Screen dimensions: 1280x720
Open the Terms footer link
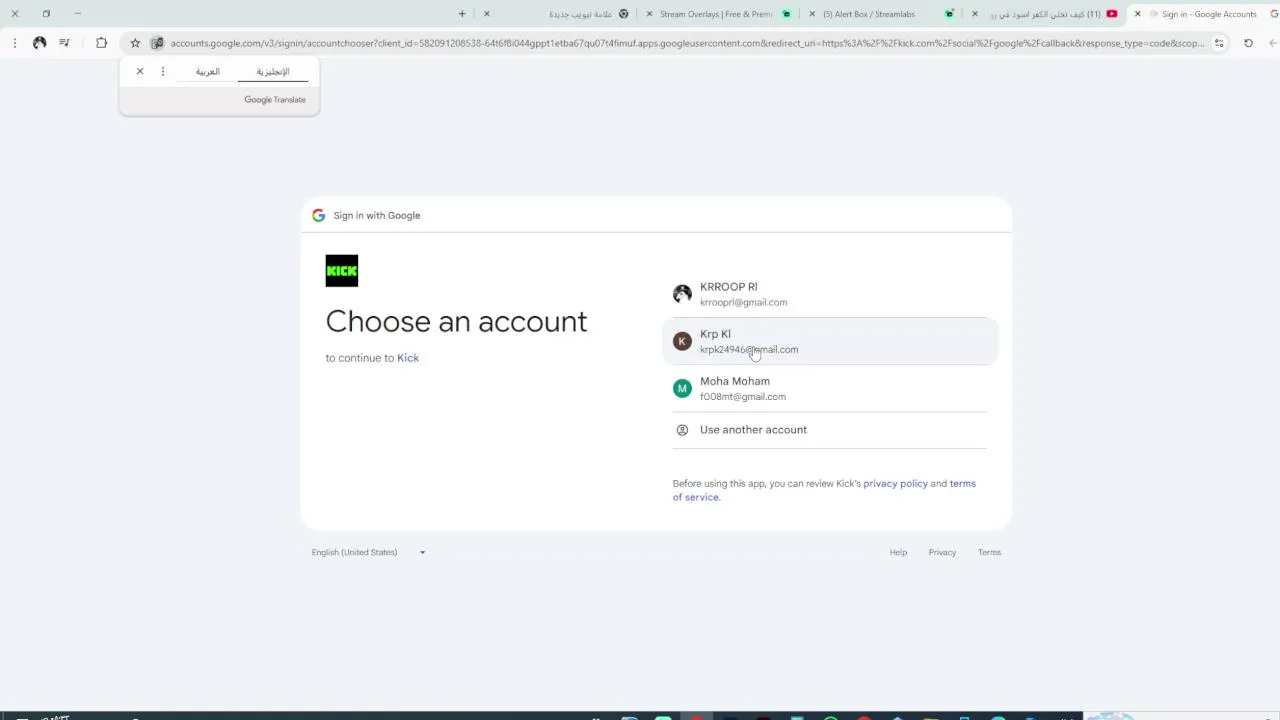(x=989, y=552)
